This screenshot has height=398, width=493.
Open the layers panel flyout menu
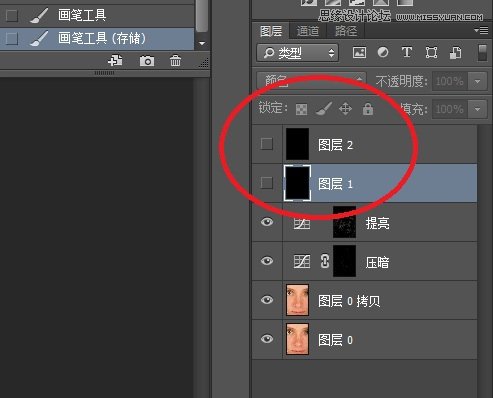pyautogui.click(x=481, y=31)
